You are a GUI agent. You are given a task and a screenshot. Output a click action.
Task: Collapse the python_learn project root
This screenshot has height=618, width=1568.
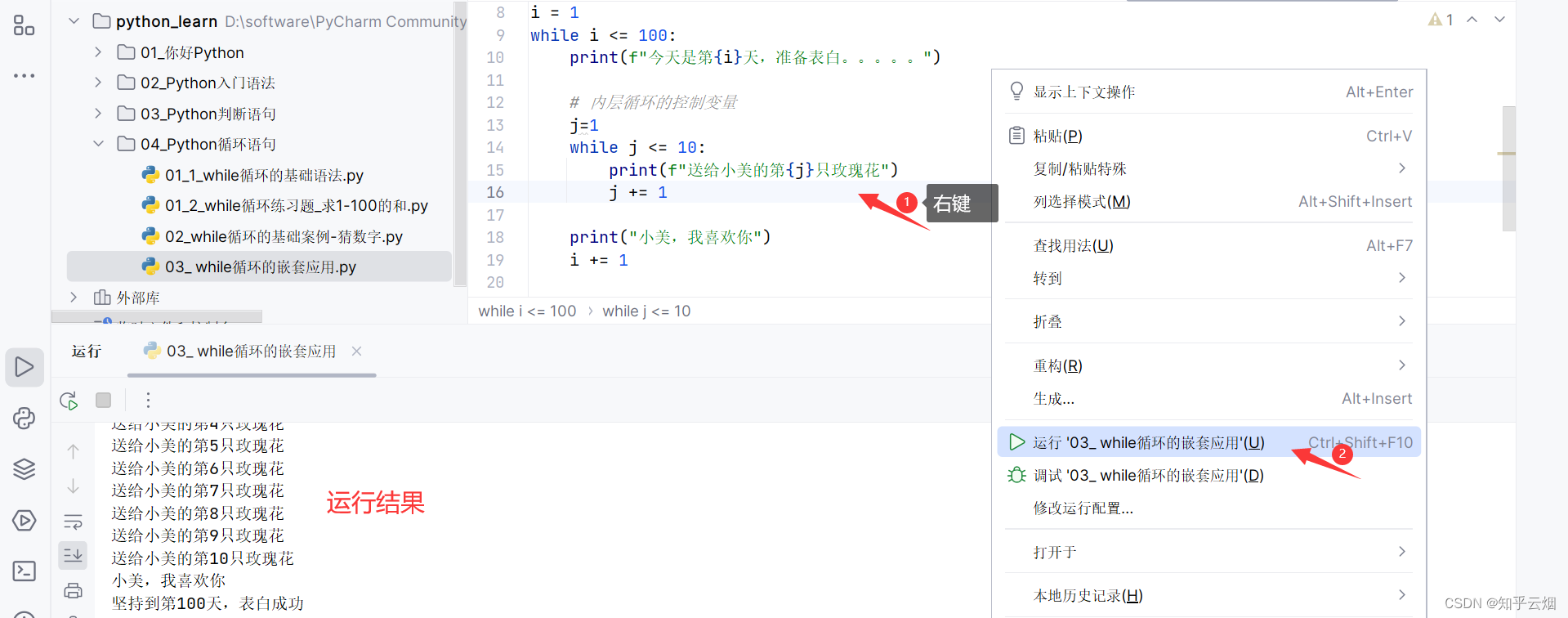[74, 21]
